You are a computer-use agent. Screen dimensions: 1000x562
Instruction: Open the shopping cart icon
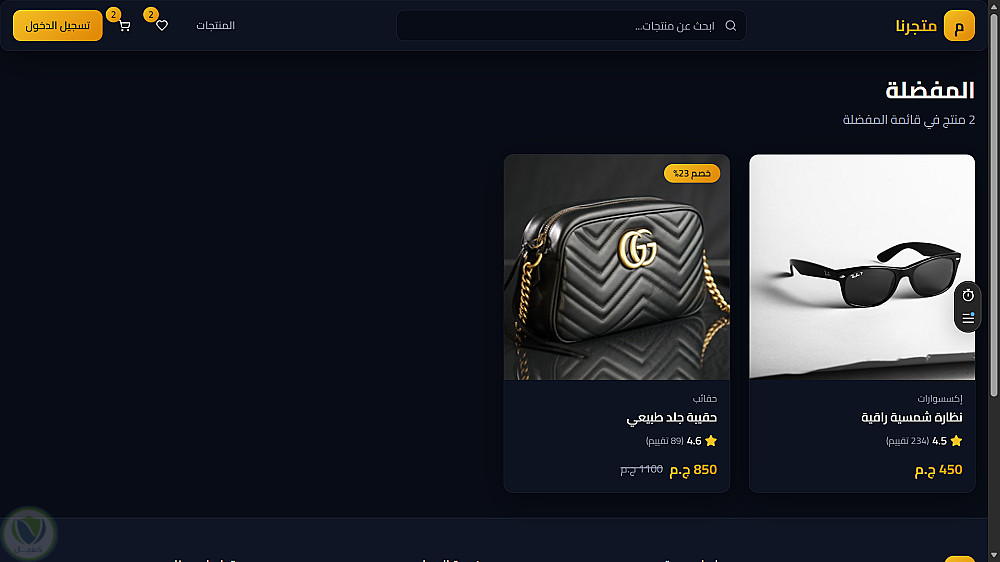tap(124, 26)
